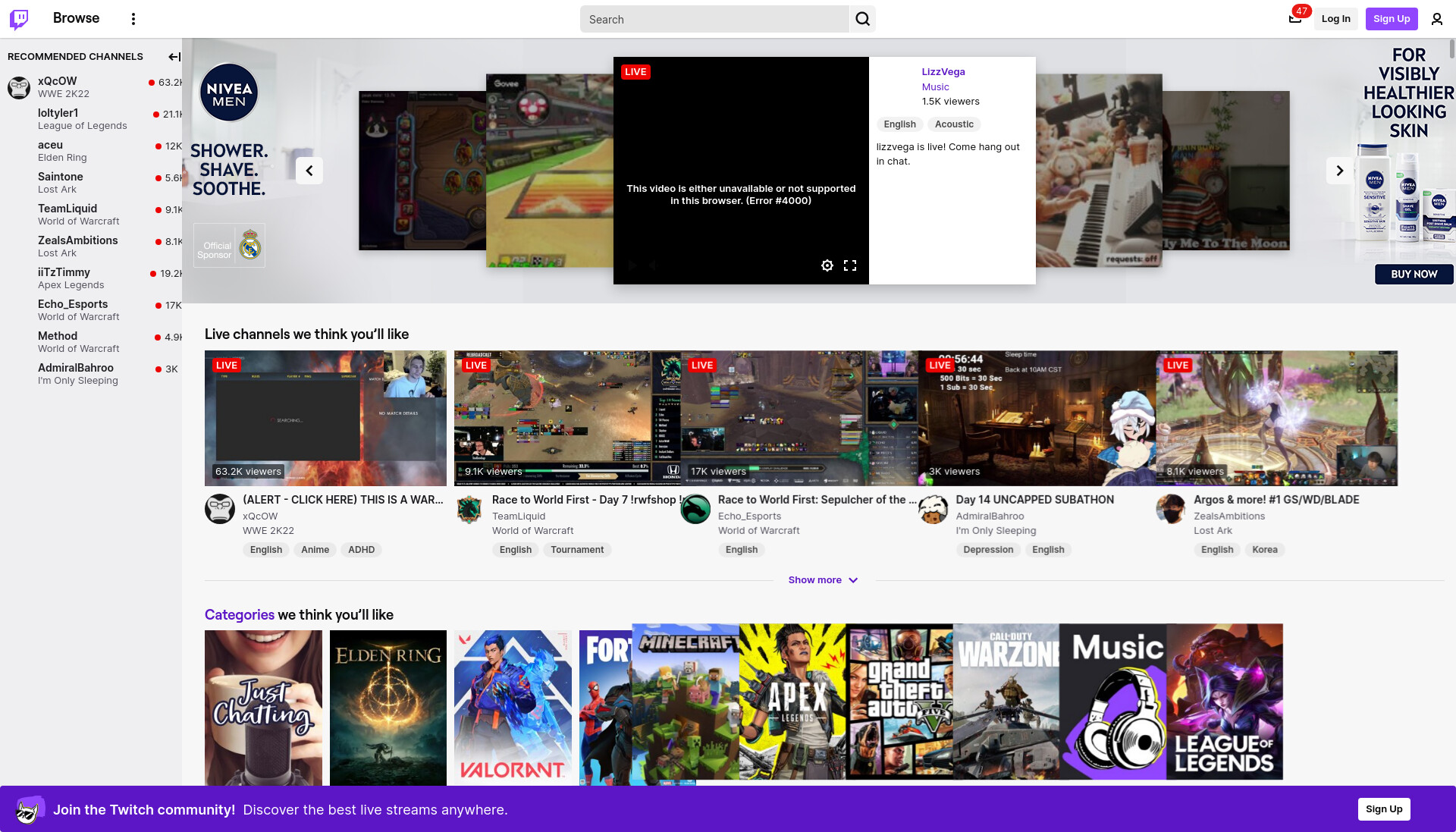
Task: Click xQcOW avatar in sidebar
Action: coord(19,87)
